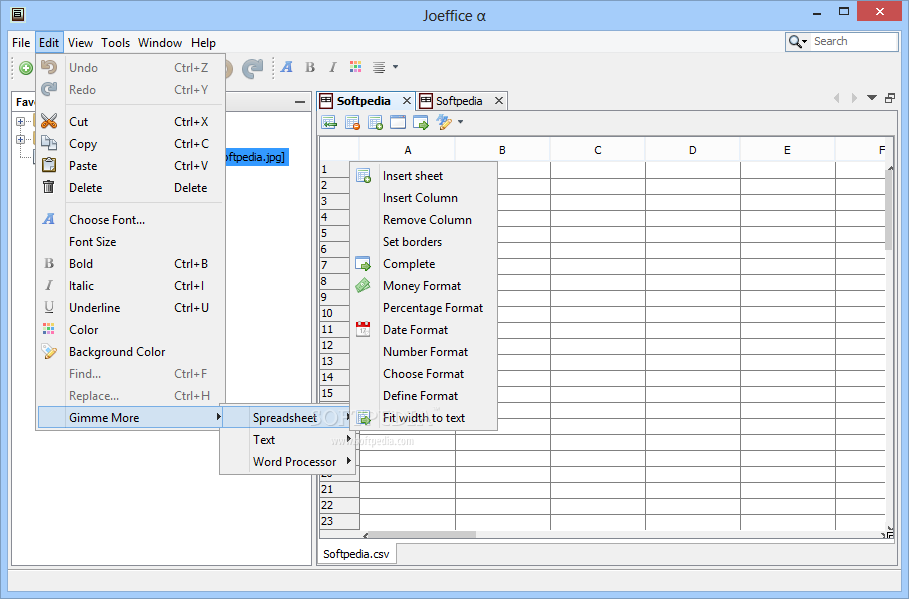Open the Help menu

203,43
